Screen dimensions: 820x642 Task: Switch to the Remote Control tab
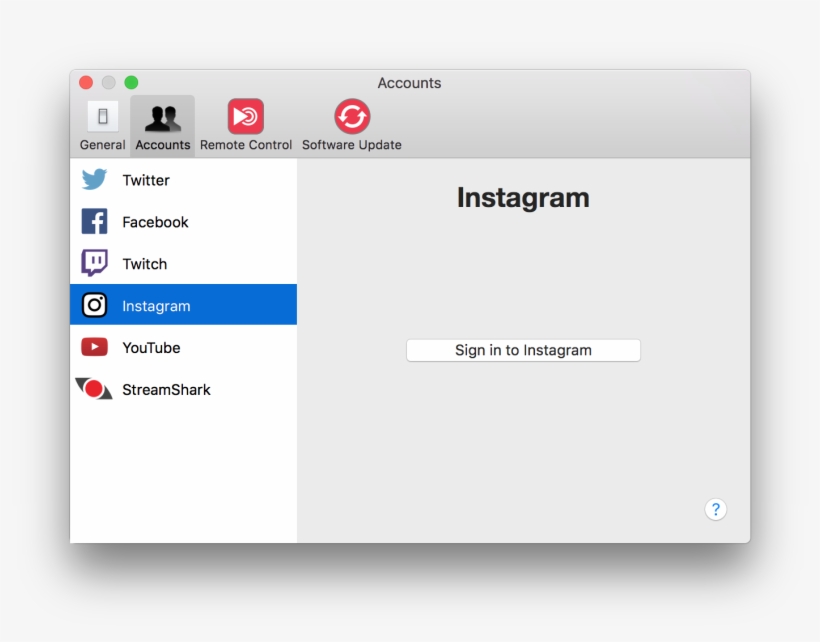(x=245, y=124)
